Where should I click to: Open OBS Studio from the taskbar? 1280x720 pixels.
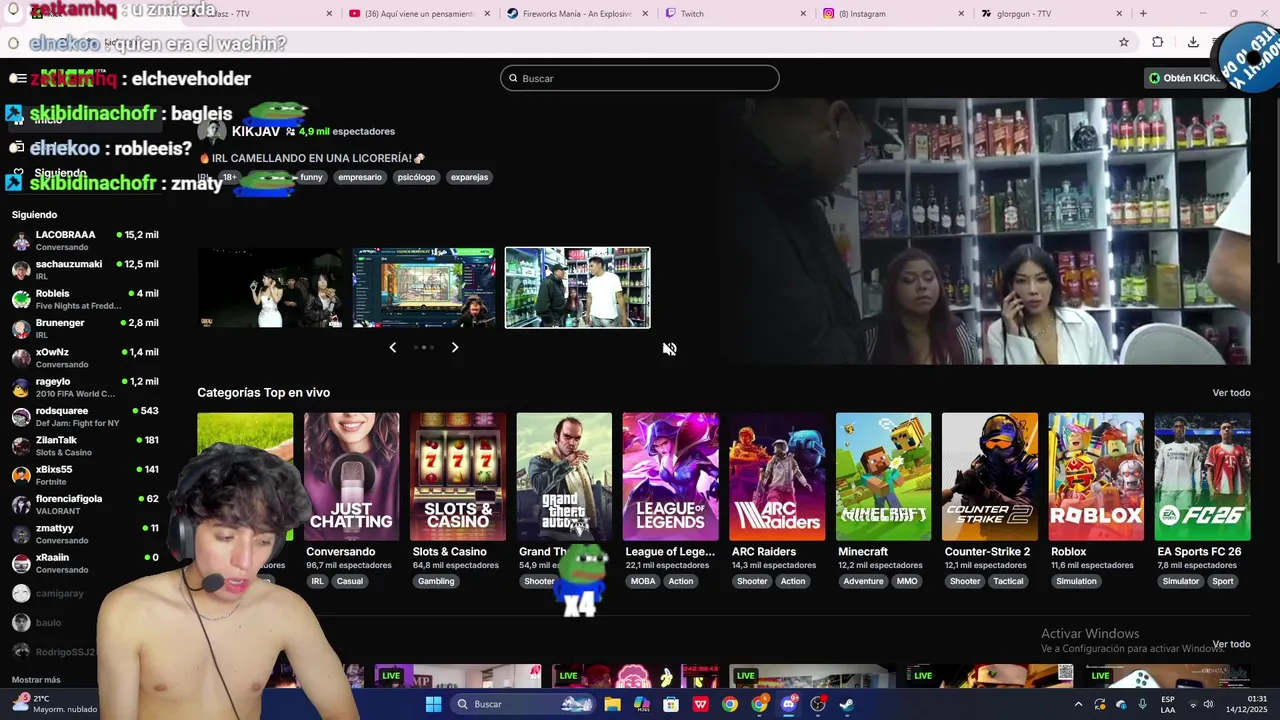(817, 704)
